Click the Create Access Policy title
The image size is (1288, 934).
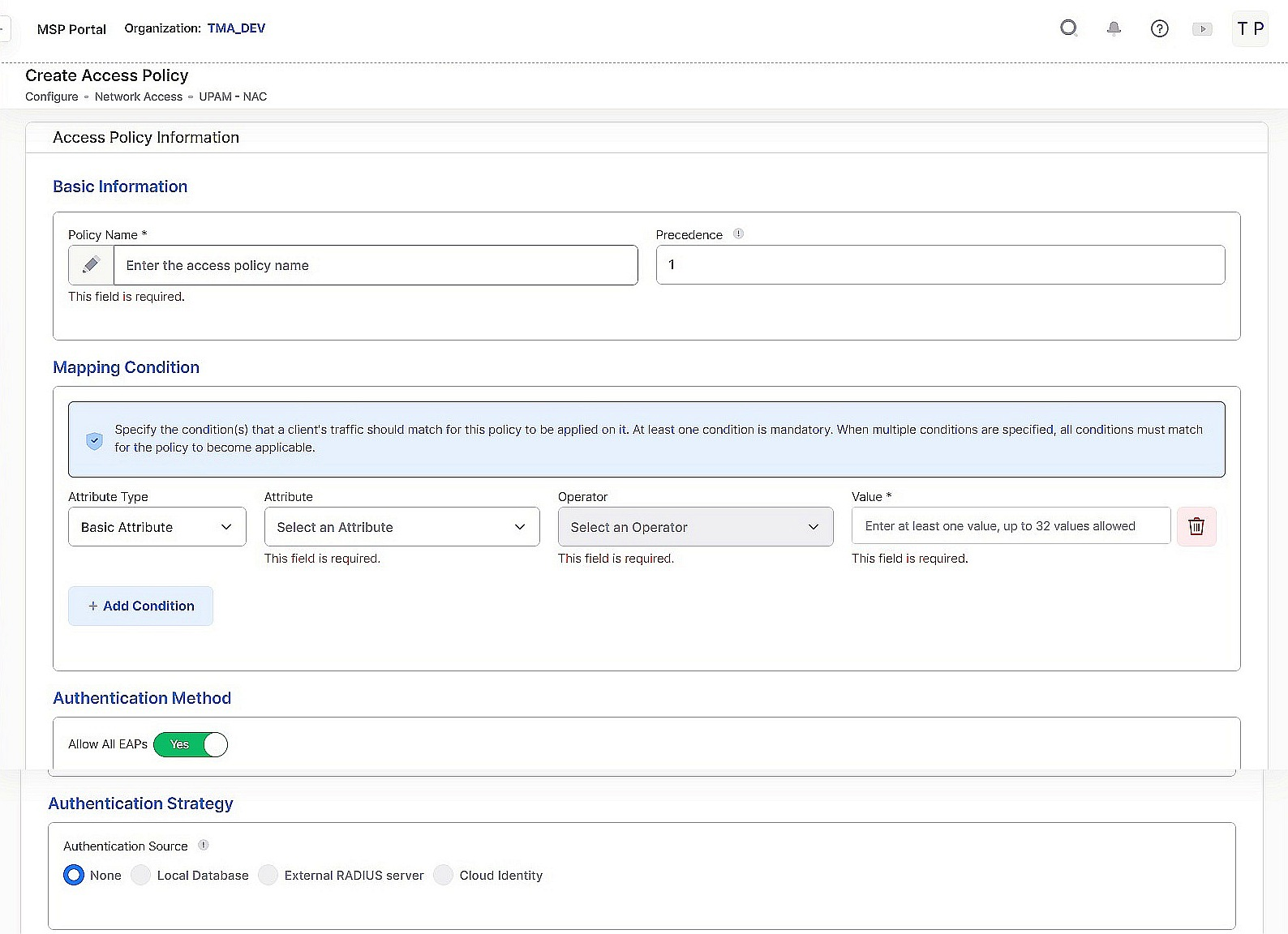(x=107, y=75)
